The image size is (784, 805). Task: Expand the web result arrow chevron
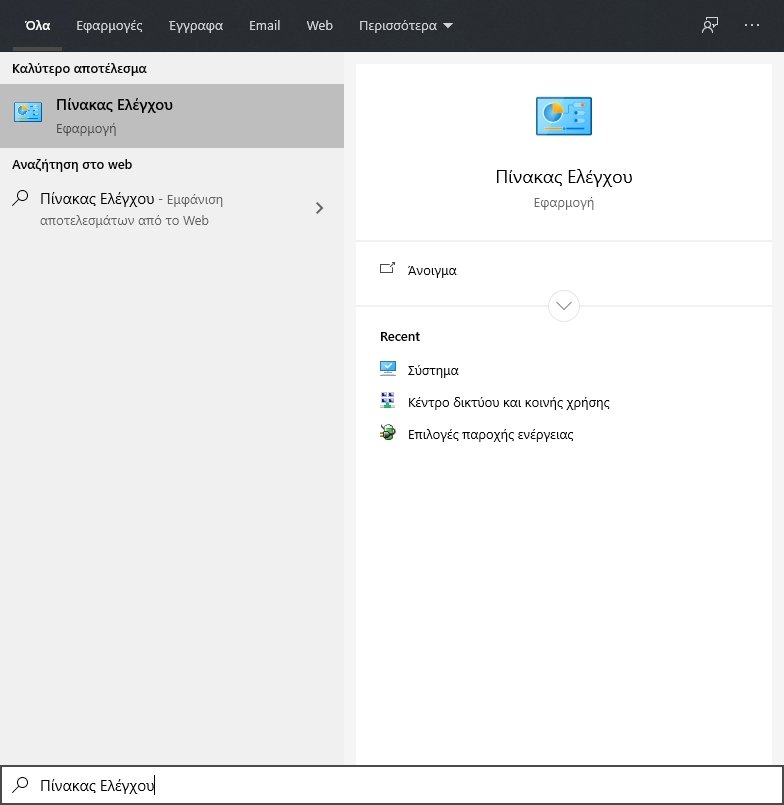coord(319,208)
